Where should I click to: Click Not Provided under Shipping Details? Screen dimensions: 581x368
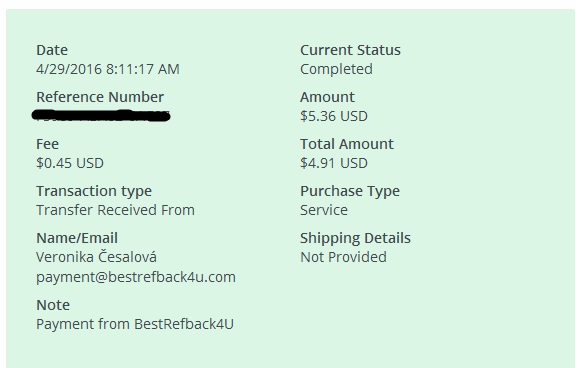pos(343,257)
